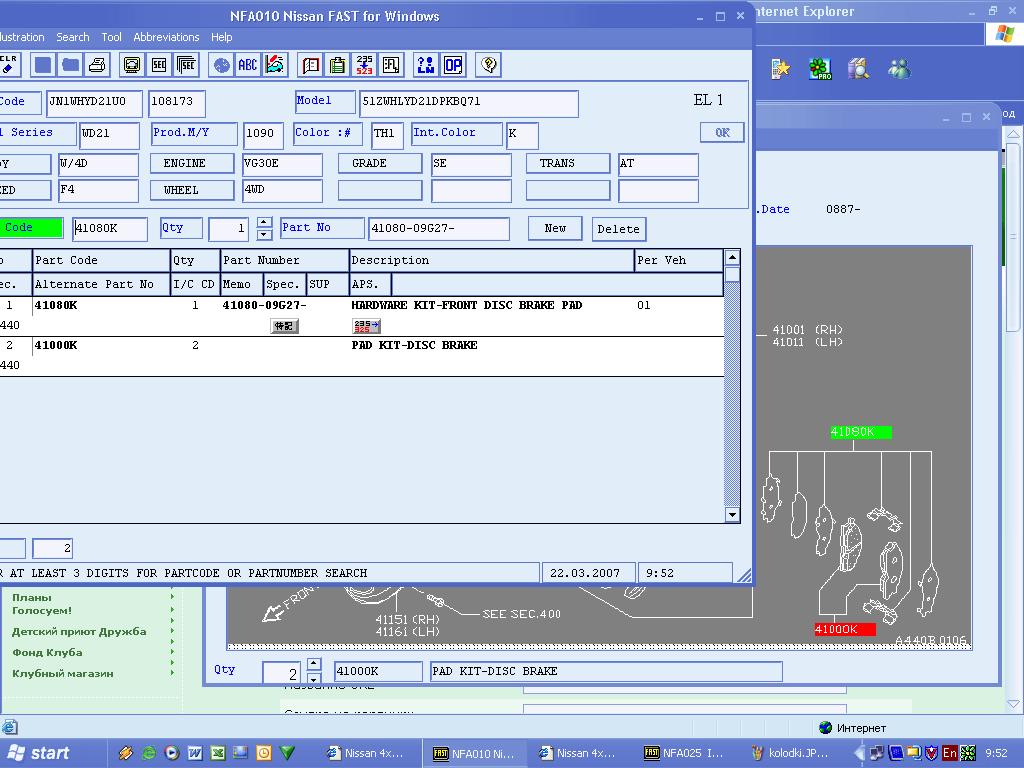
Task: Click the blue globe icon in toolbar
Action: click(x=221, y=65)
